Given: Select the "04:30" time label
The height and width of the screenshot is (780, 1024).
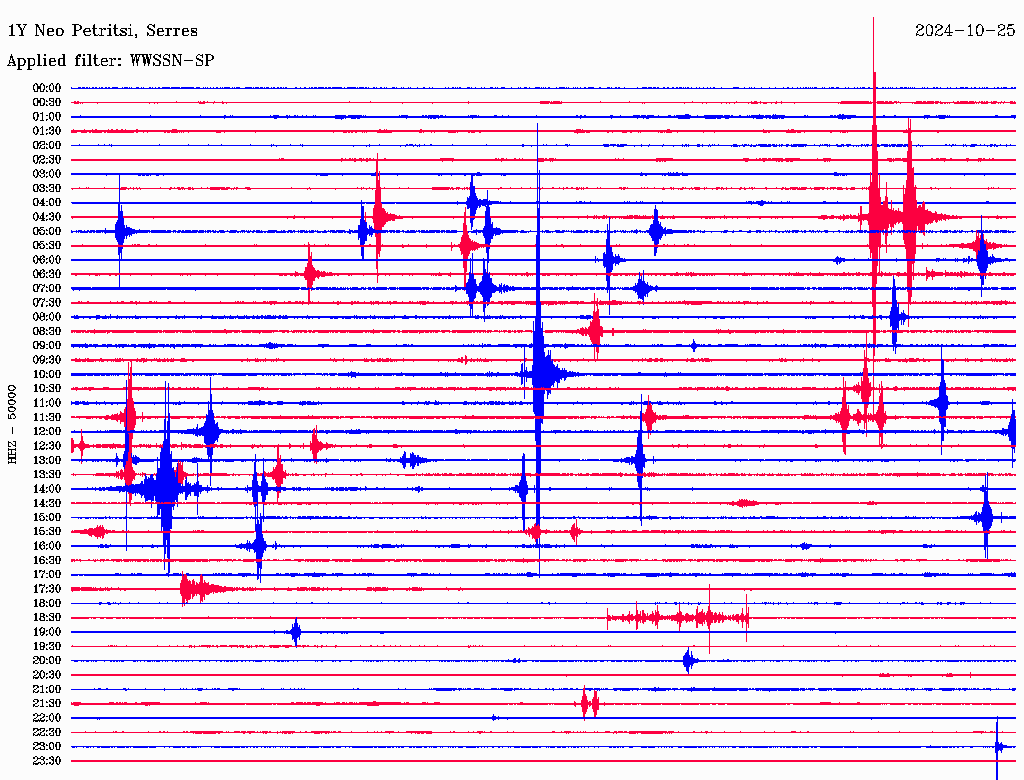Looking at the screenshot, I should pos(46,217).
